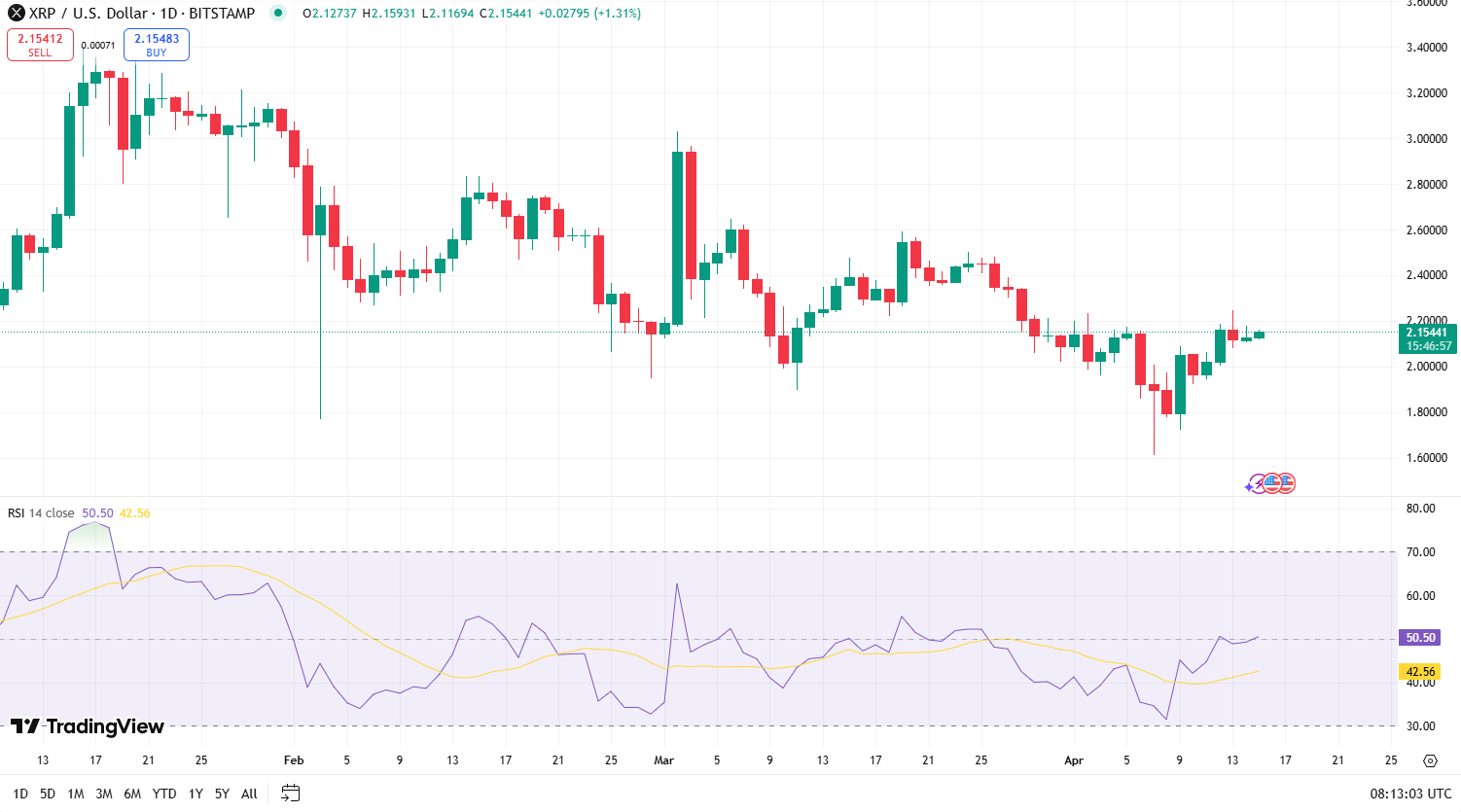1461x812 pixels.
Task: Switch on the All timeframe range
Action: tap(248, 794)
